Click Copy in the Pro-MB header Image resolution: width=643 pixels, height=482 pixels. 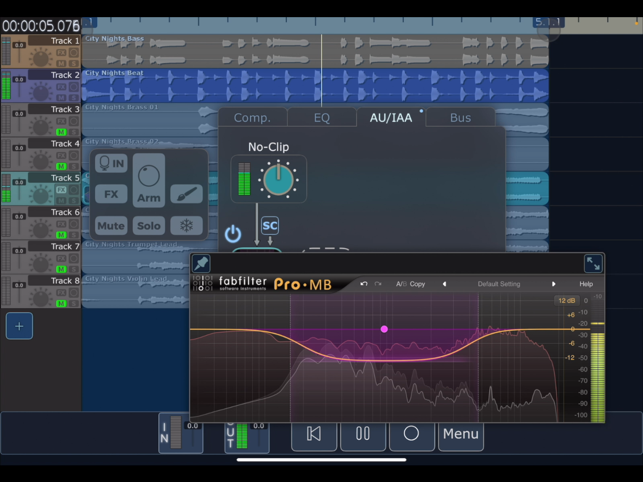click(417, 284)
